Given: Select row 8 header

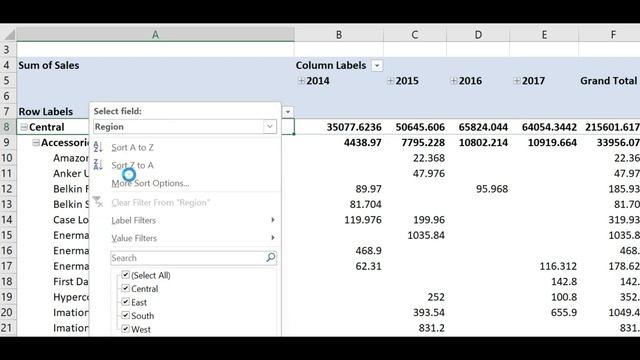Looking at the screenshot, I should [7, 127].
